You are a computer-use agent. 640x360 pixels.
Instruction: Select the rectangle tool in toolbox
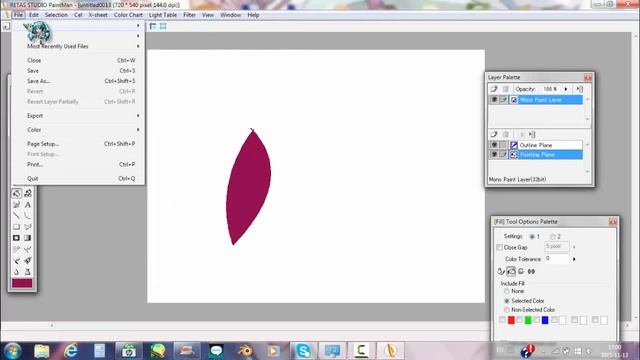(17, 227)
